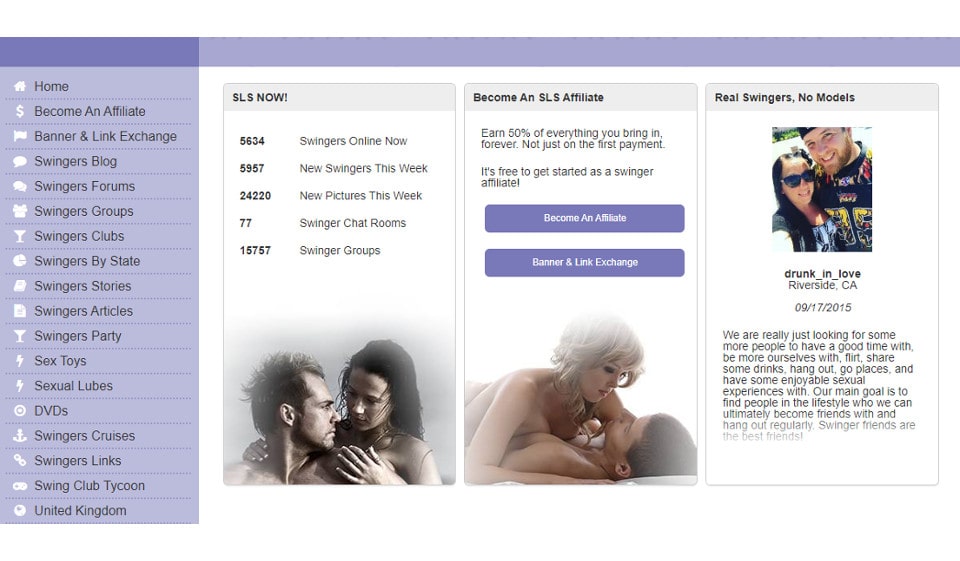This screenshot has height=561, width=960.
Task: Click the flag icon for Banner exchange
Action: point(20,137)
